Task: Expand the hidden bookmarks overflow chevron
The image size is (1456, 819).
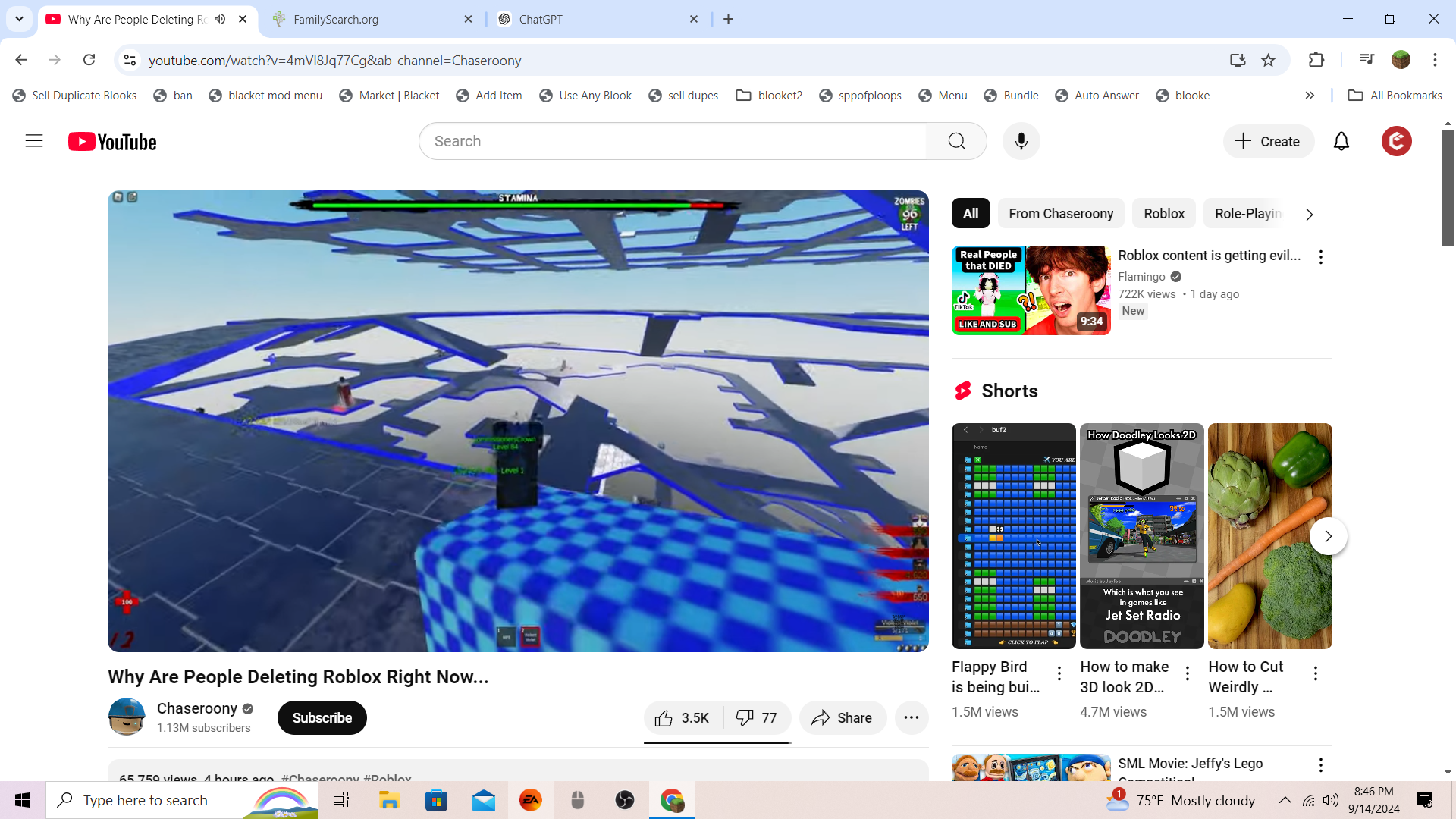Action: coord(1310,95)
